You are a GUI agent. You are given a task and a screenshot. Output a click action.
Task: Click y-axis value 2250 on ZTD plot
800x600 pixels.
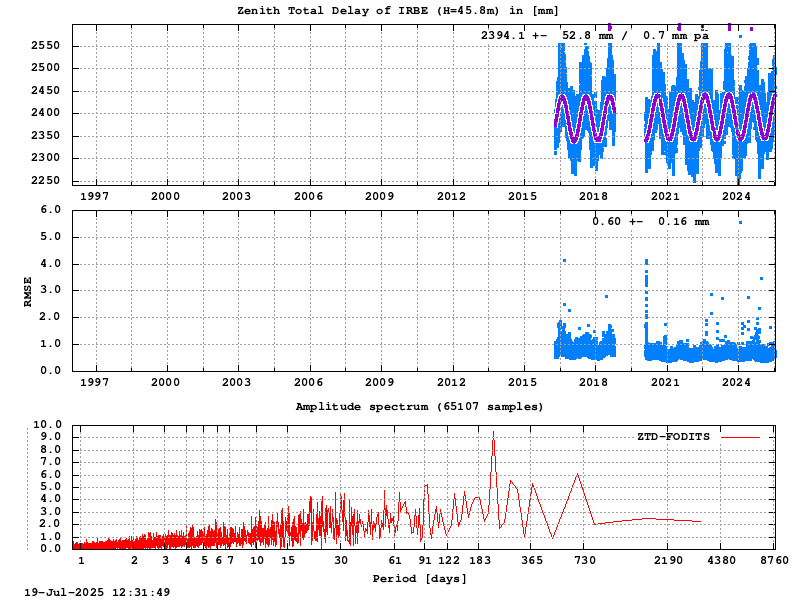(45, 180)
